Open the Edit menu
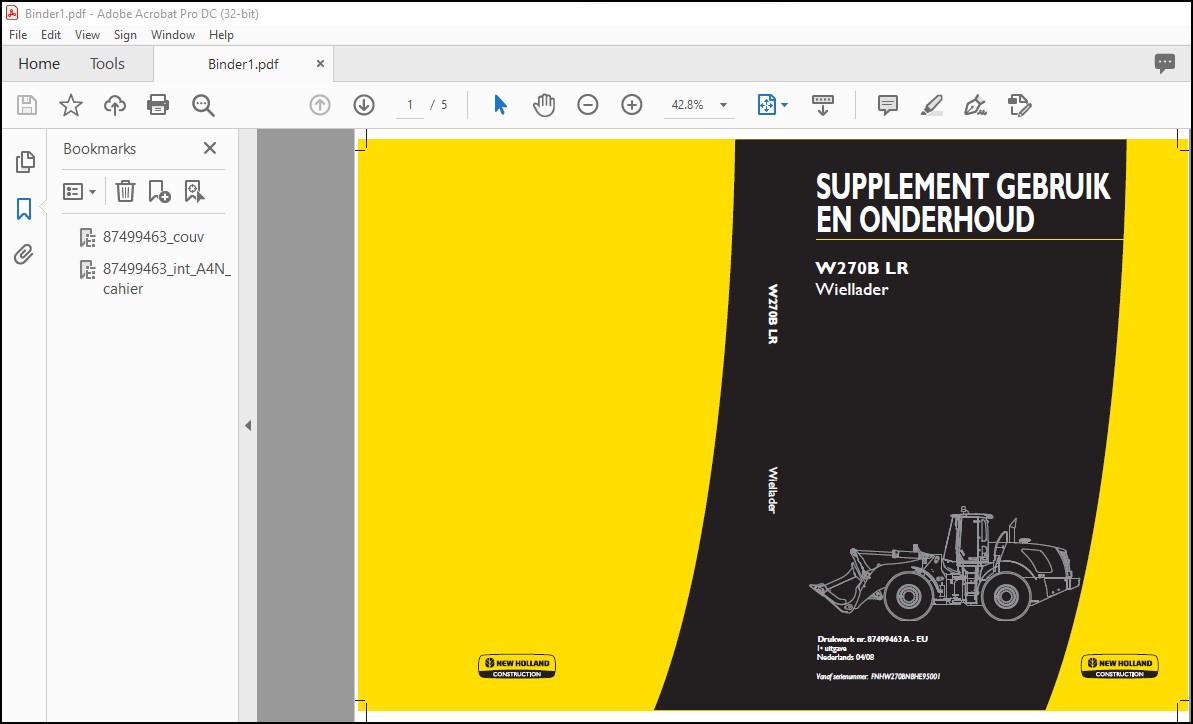 click(51, 34)
